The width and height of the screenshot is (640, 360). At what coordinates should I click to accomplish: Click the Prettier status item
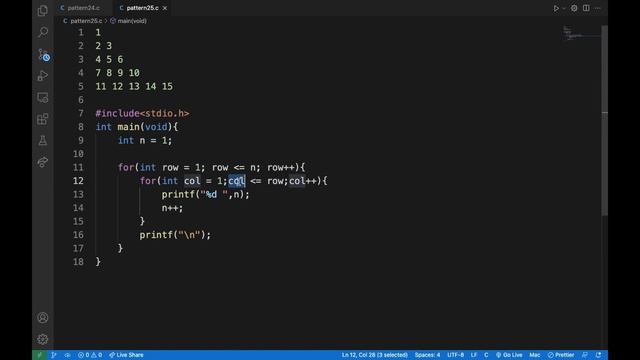[561, 355]
